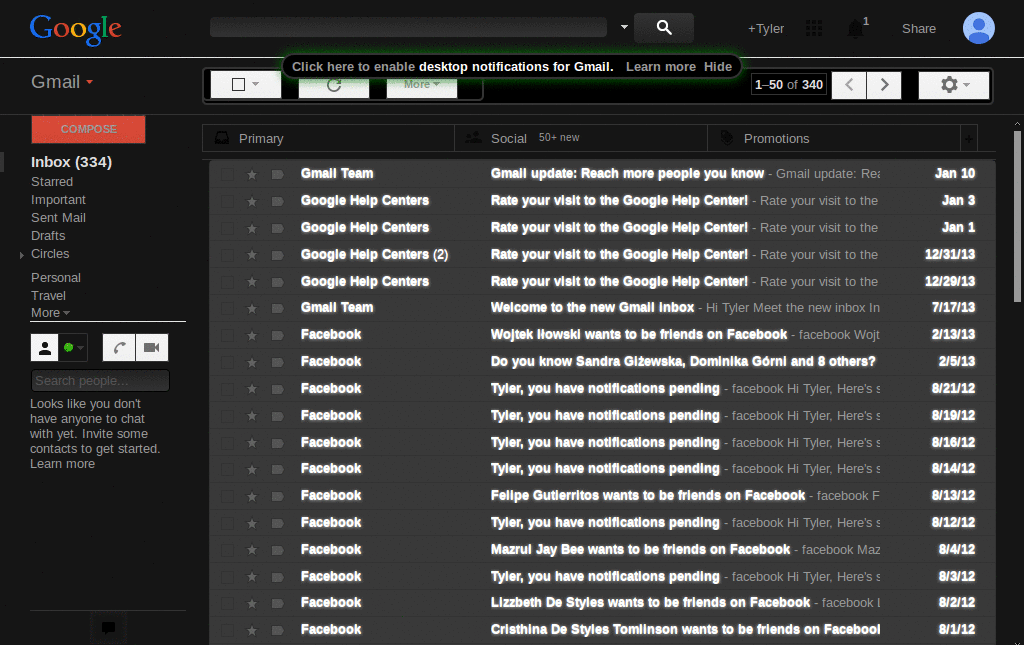
Task: Open the Sent Mail folder
Action: pyautogui.click(x=58, y=217)
